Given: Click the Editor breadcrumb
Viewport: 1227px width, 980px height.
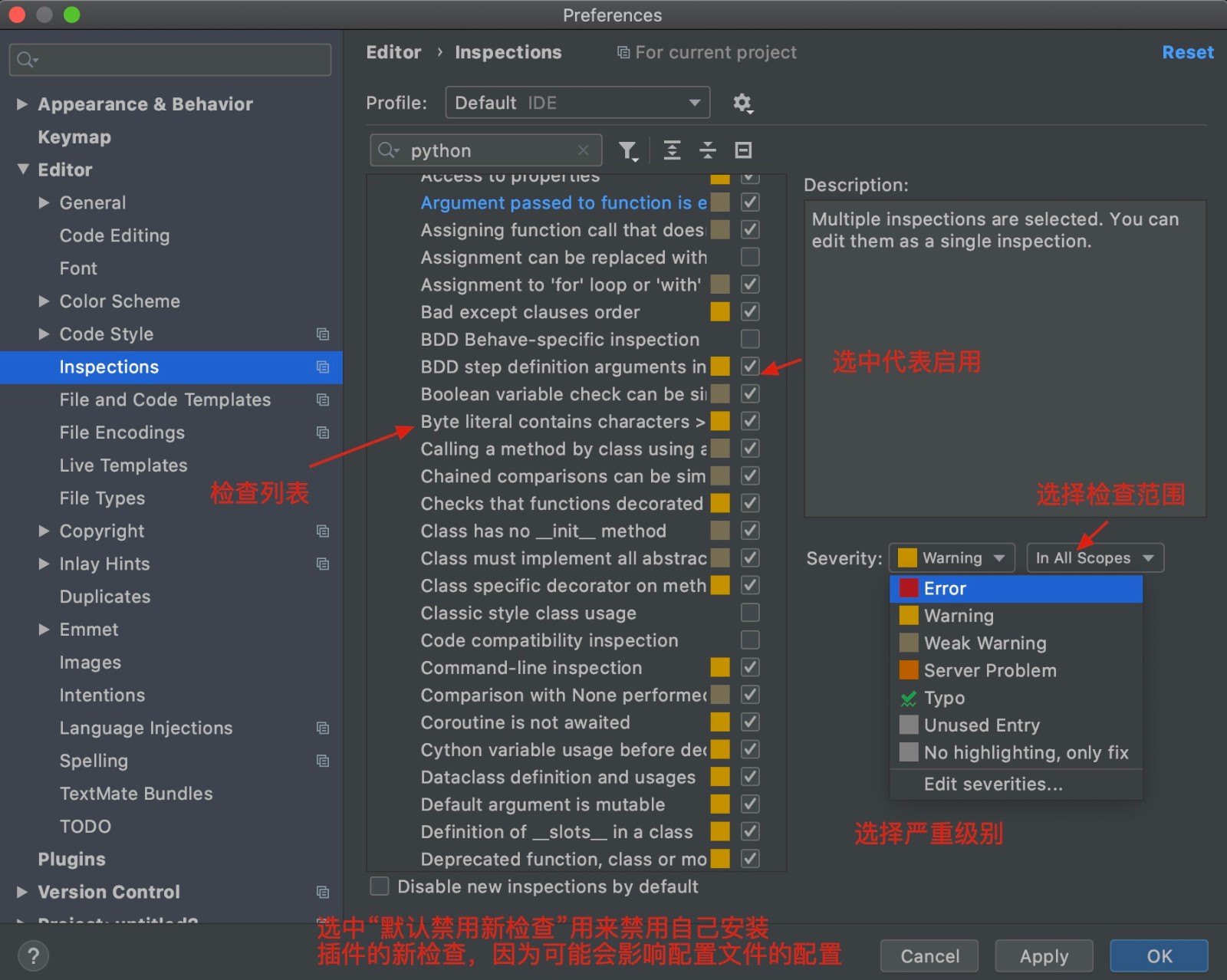Looking at the screenshot, I should [393, 52].
